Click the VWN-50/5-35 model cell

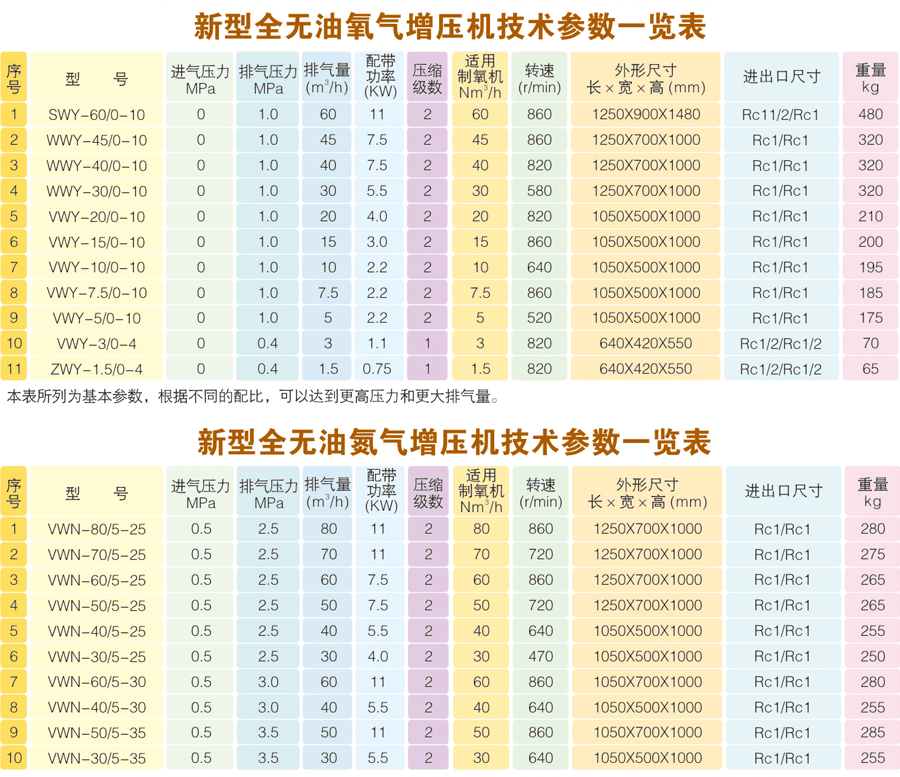point(96,733)
